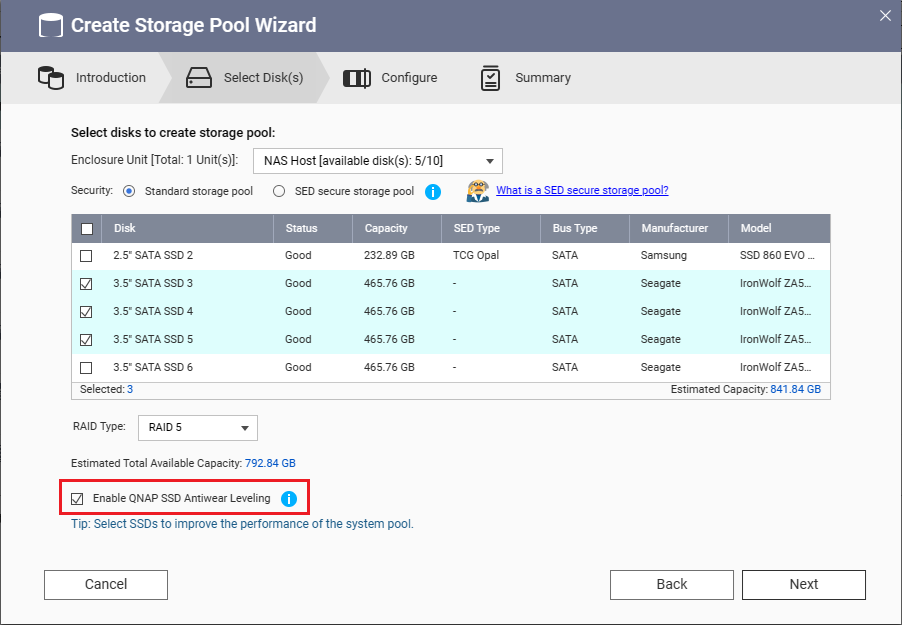Disable QNAP SSD Antiwear Leveling

77,498
